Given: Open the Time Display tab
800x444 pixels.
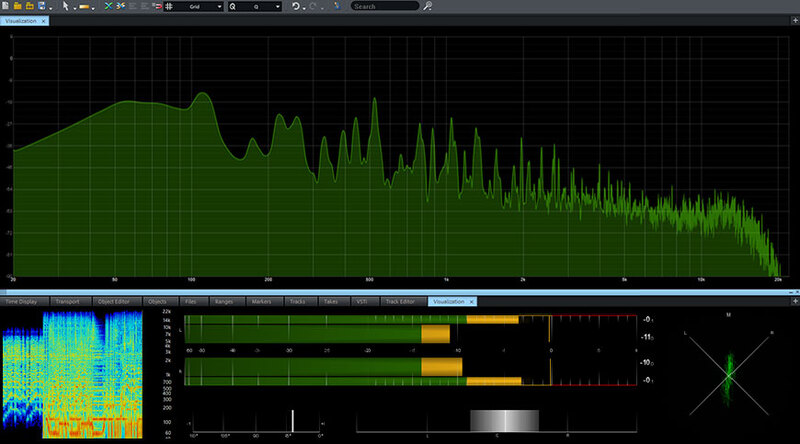Looking at the screenshot, I should [x=22, y=301].
